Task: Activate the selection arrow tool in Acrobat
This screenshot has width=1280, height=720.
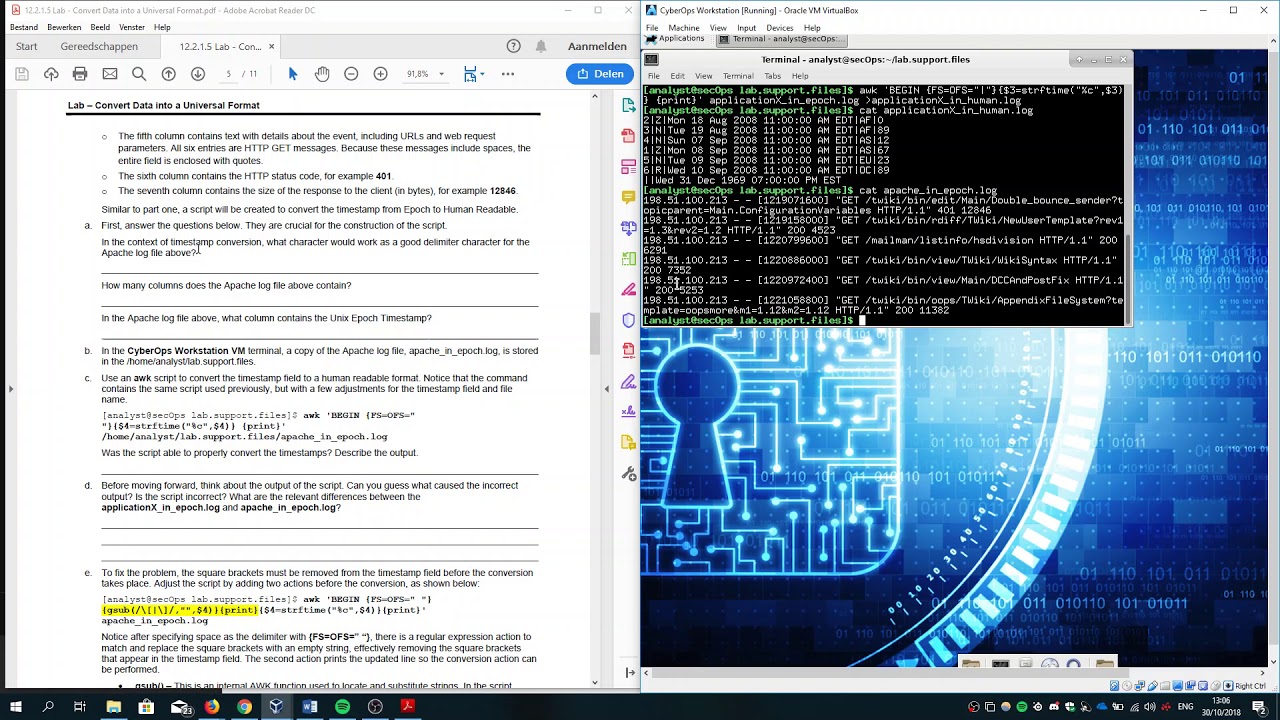Action: point(293,74)
